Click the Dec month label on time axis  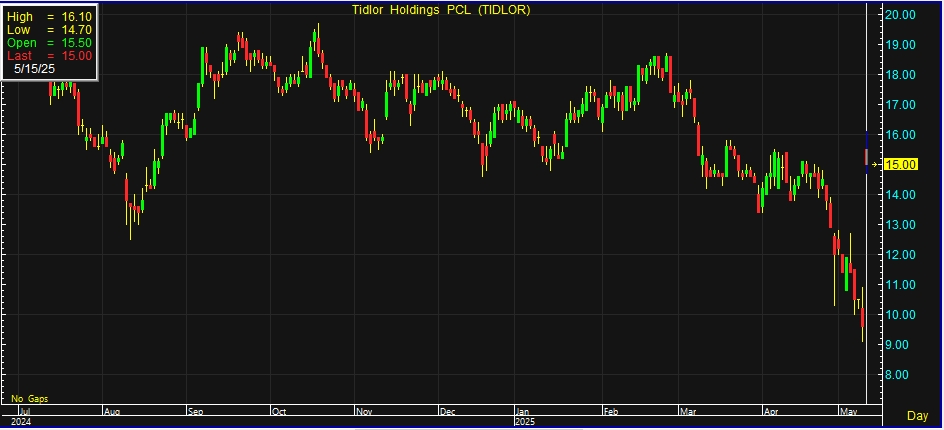447,413
